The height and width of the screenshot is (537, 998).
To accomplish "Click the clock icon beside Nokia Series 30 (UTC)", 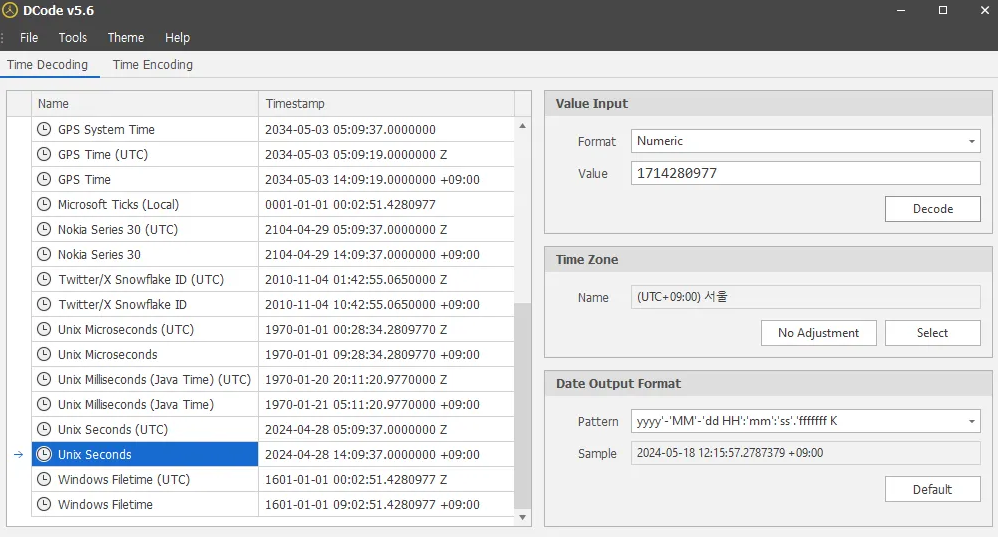I will (44, 229).
